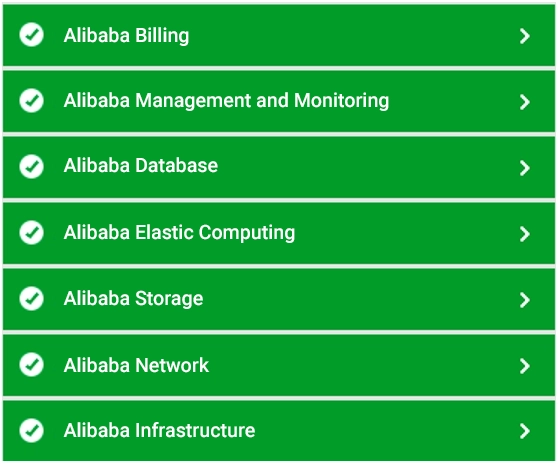Expand the Alibaba Infrastructure chevron arrow
Screen dimensions: 558x465
(x=525, y=431)
